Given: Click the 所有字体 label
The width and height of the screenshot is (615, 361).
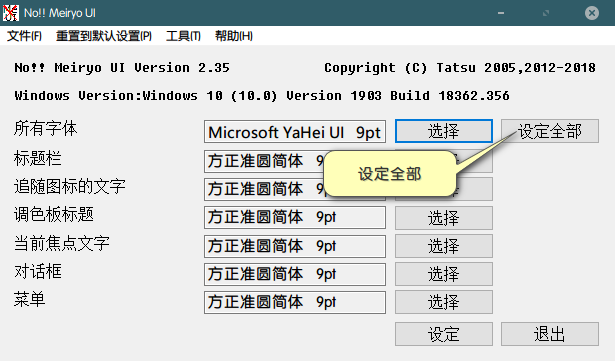Looking at the screenshot, I should click(45, 128).
